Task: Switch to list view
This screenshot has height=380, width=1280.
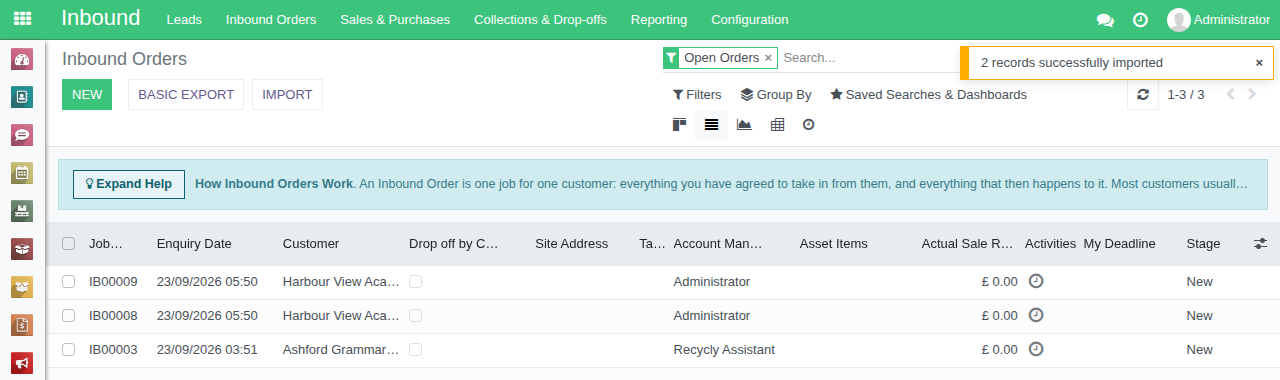Action: click(x=711, y=125)
